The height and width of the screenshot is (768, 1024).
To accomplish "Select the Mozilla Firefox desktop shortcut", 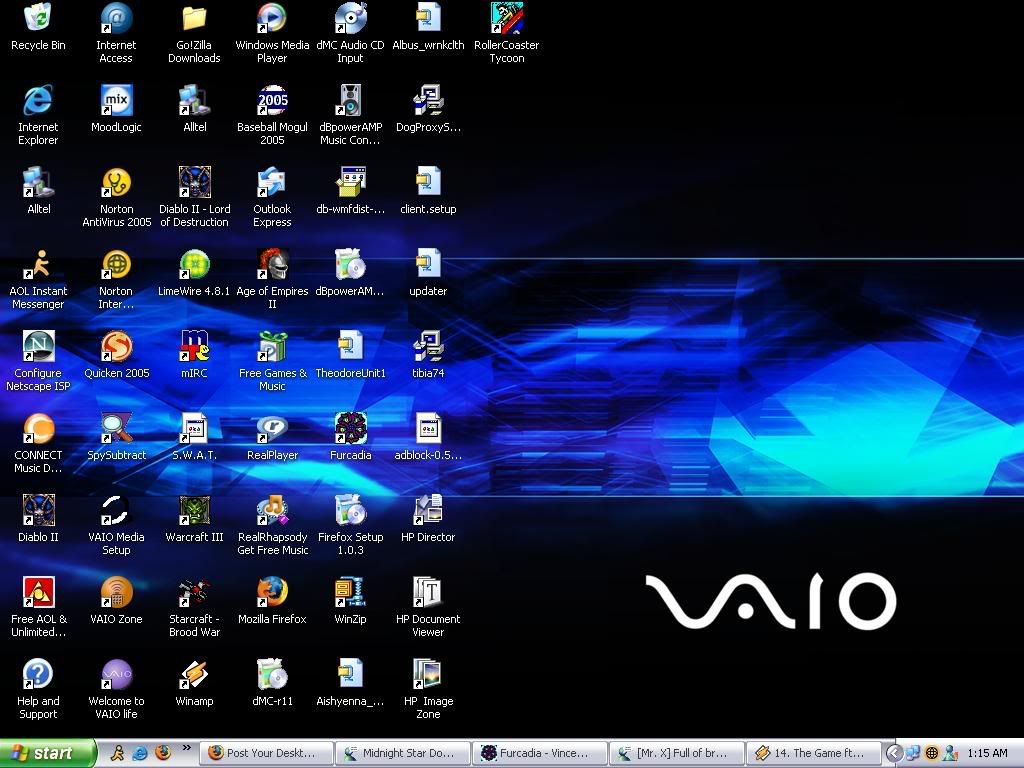I will click(x=272, y=592).
